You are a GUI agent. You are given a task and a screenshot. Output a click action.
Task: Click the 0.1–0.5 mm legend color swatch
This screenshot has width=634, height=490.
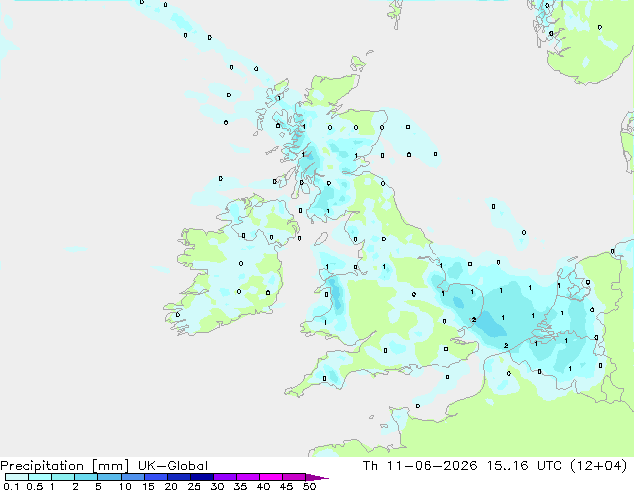(x=17, y=477)
